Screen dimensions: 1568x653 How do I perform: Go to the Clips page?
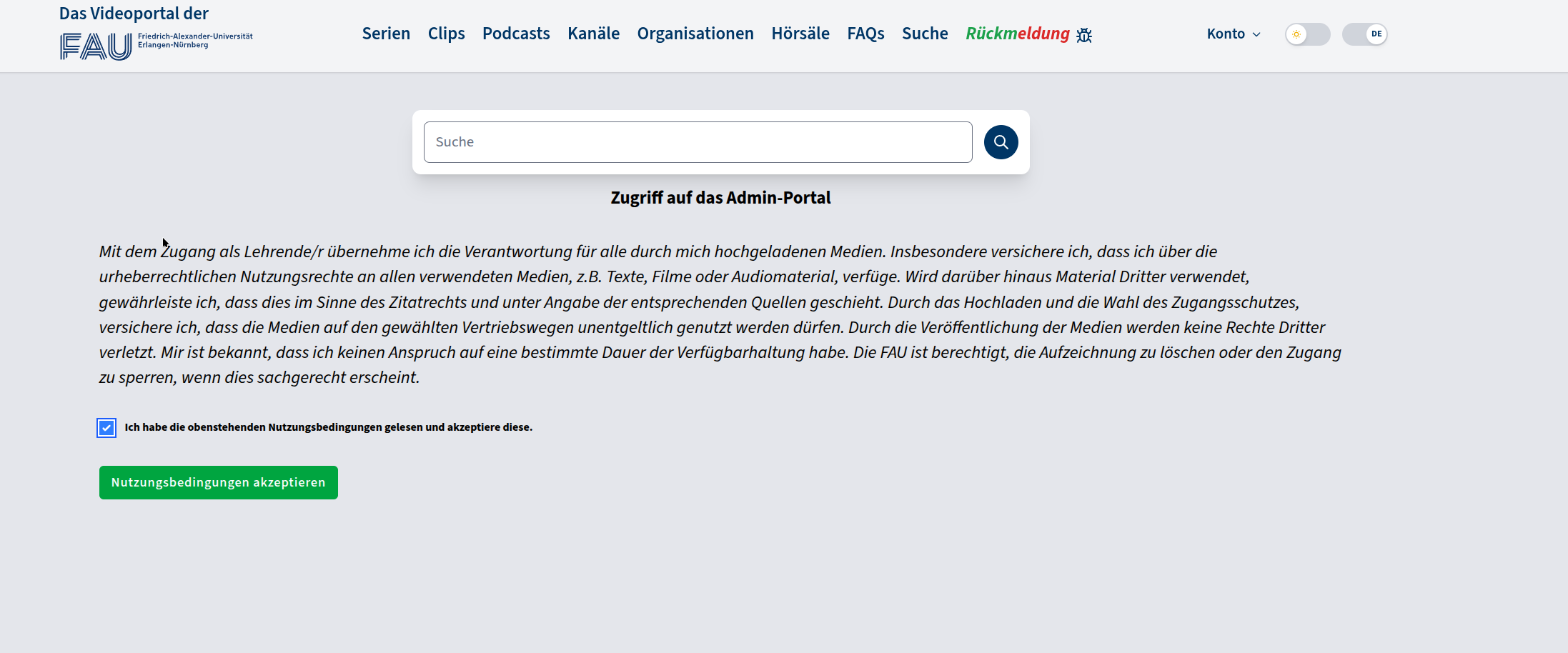446,34
